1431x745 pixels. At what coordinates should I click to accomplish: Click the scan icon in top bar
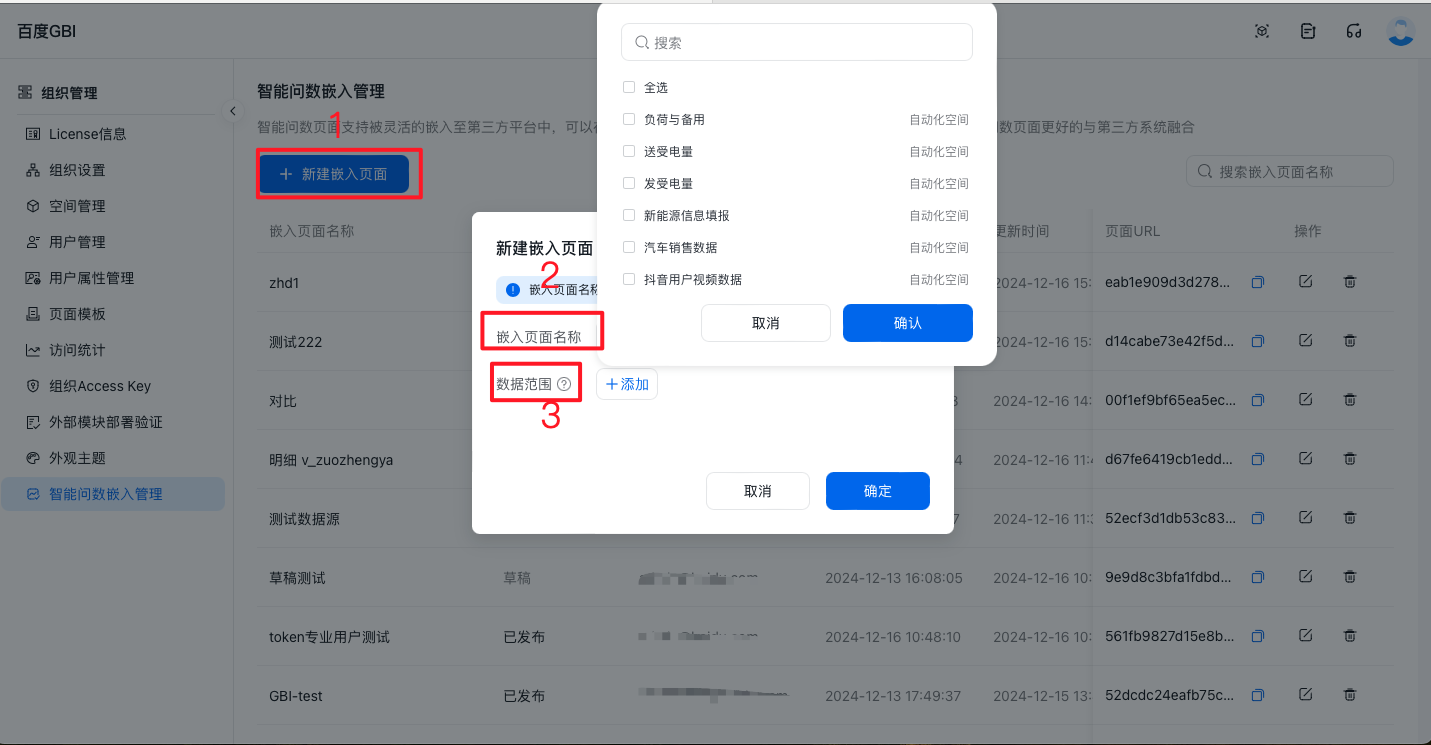tap(1262, 31)
